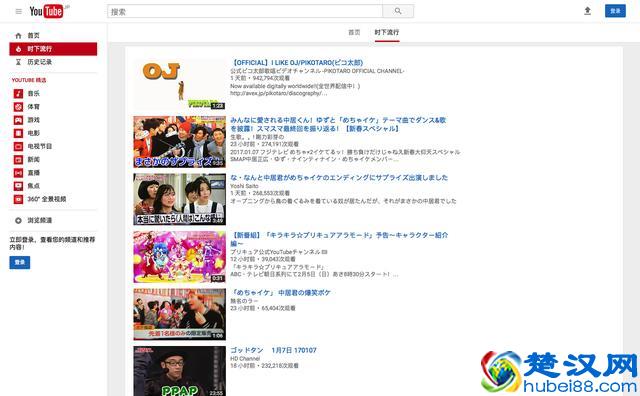Click the YouTube logo
The image size is (640, 396).
[x=46, y=11]
